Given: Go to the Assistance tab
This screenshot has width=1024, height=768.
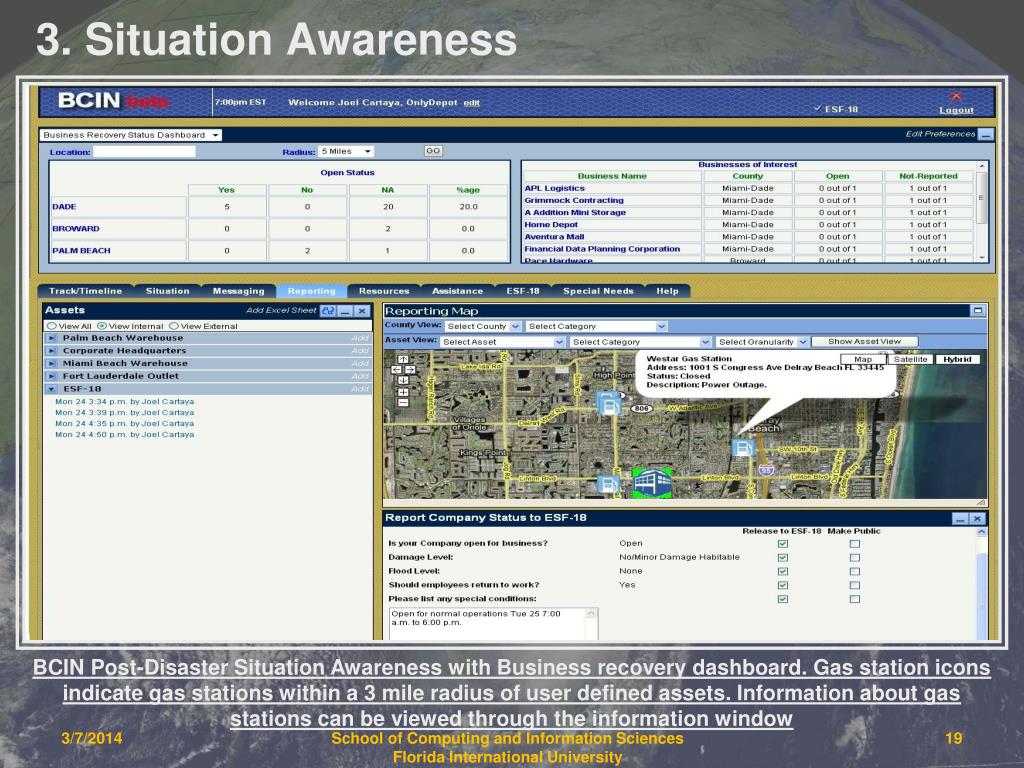Looking at the screenshot, I should pos(457,291).
